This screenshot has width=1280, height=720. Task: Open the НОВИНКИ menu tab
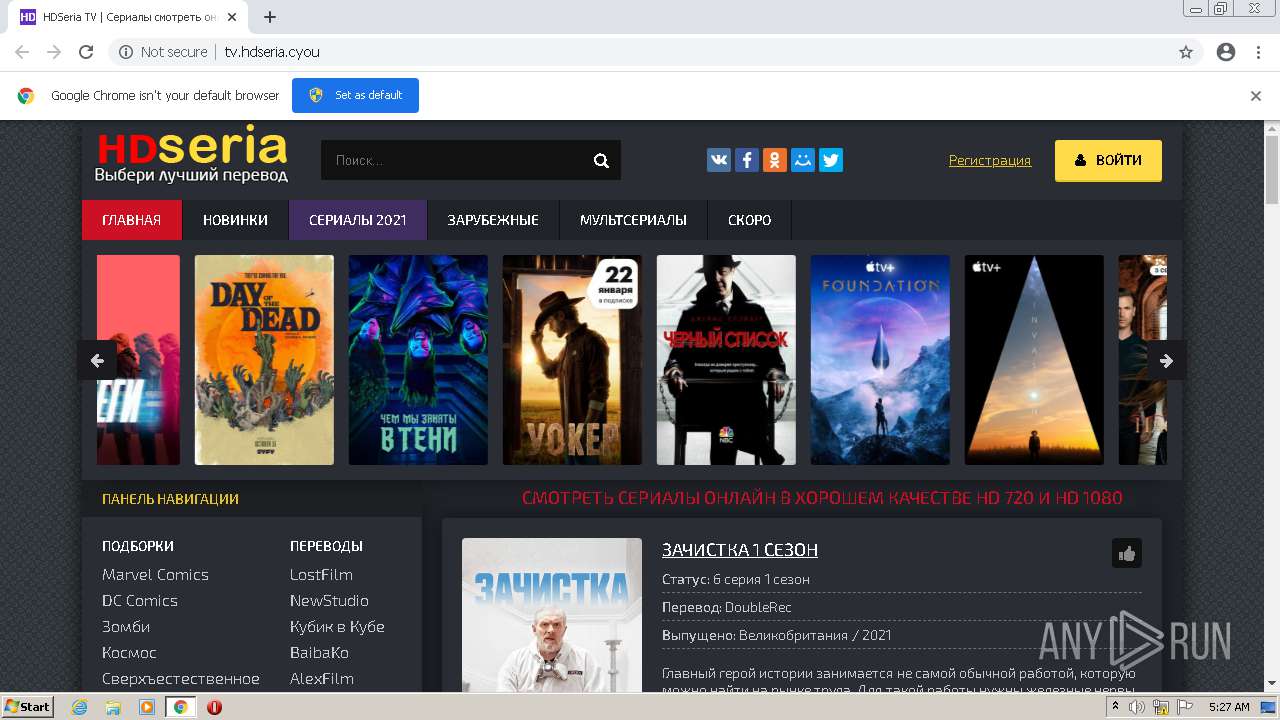tap(235, 220)
